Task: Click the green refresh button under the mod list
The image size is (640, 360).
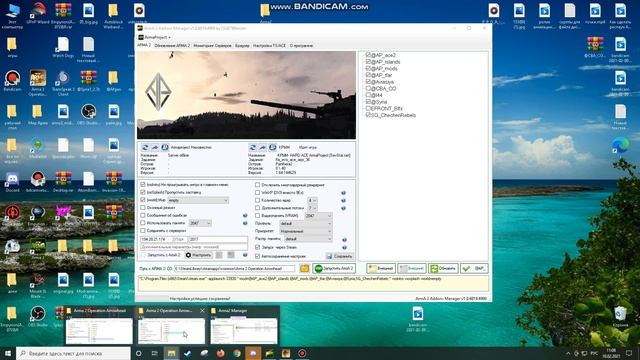Action: pyautogui.click(x=443, y=269)
